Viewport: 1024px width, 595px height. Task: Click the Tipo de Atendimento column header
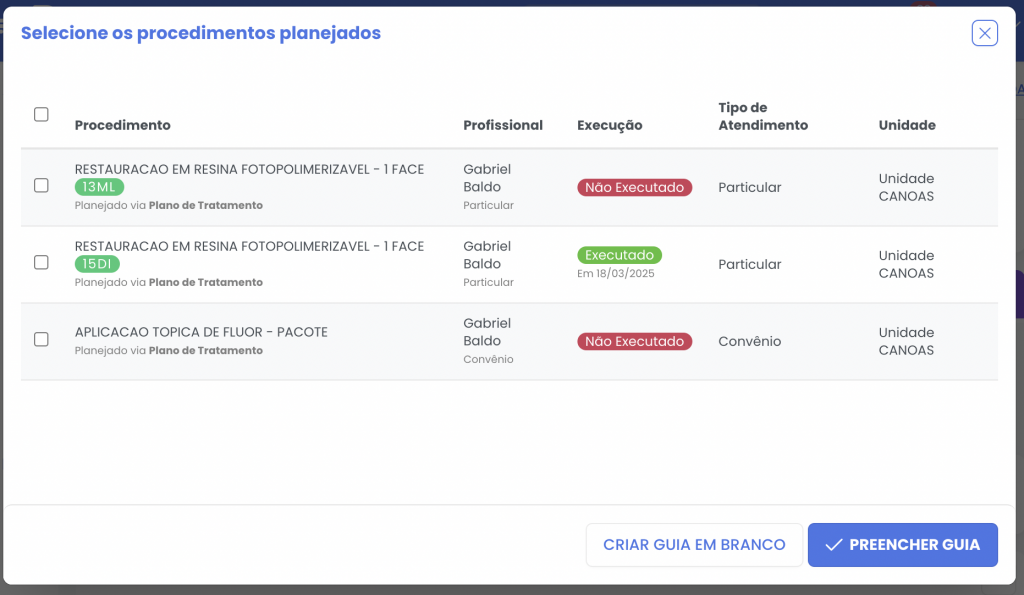point(762,116)
